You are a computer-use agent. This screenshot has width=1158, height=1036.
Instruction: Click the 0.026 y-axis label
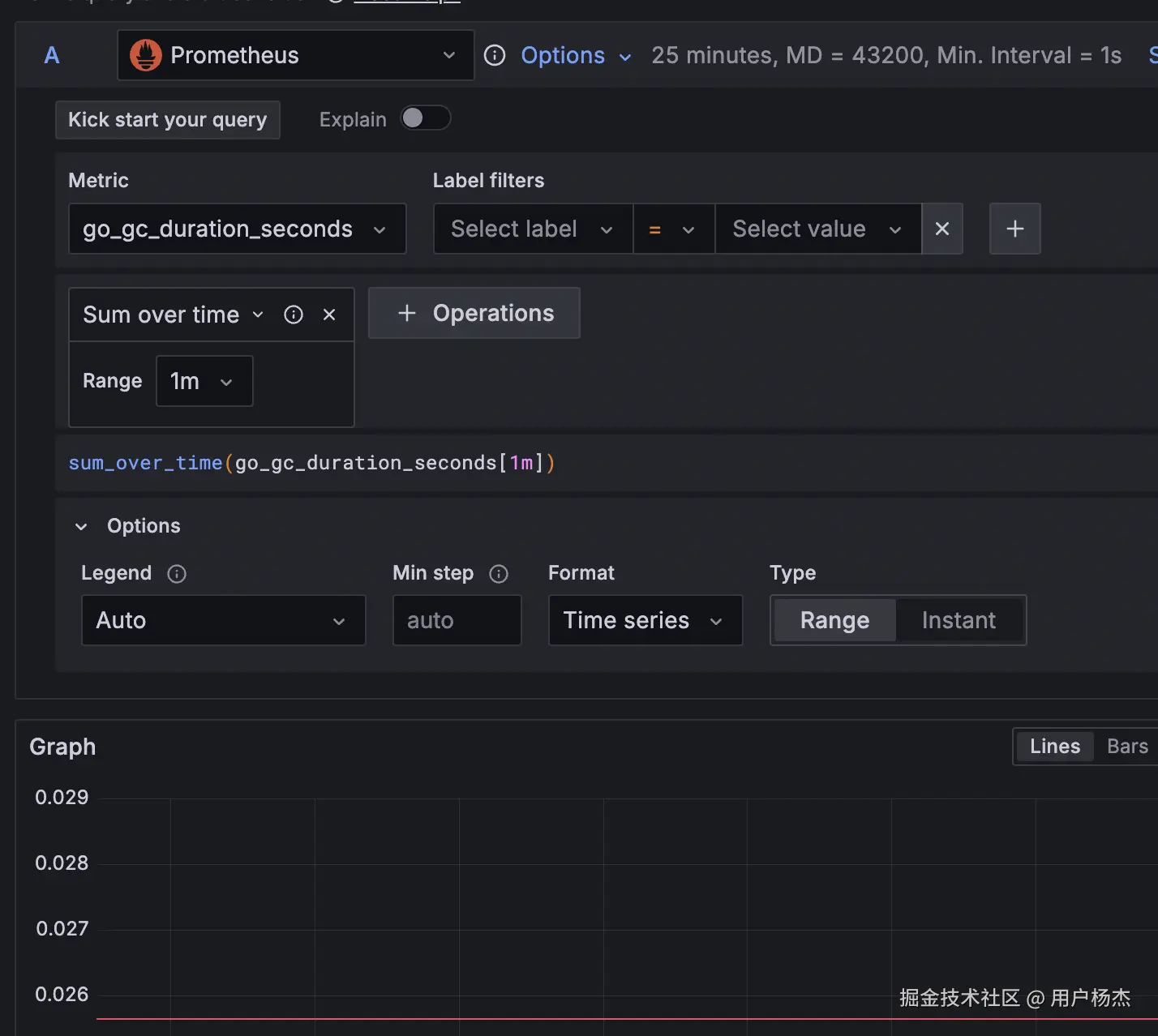tap(62, 994)
